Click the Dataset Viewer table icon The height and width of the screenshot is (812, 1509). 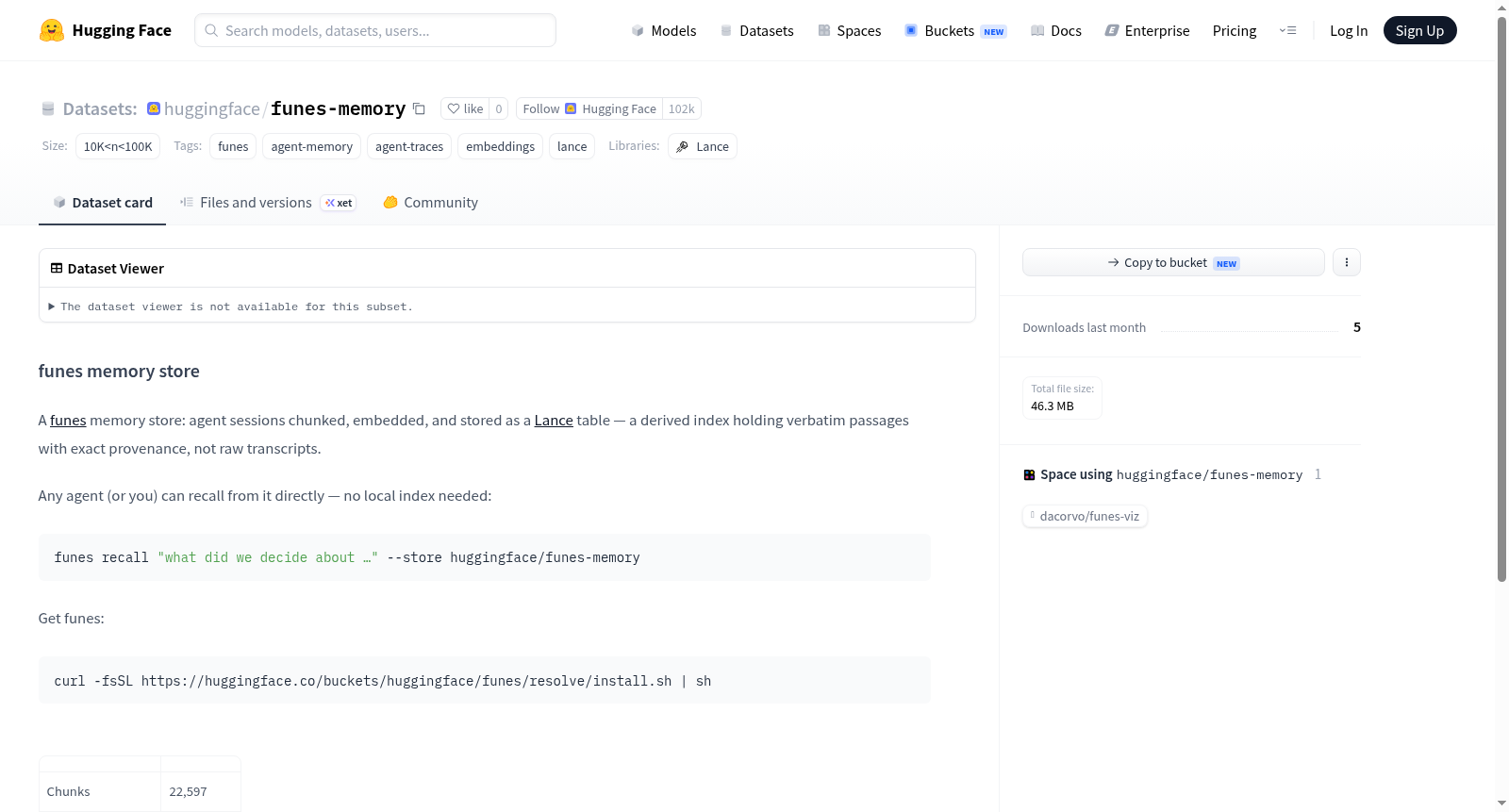(x=57, y=269)
